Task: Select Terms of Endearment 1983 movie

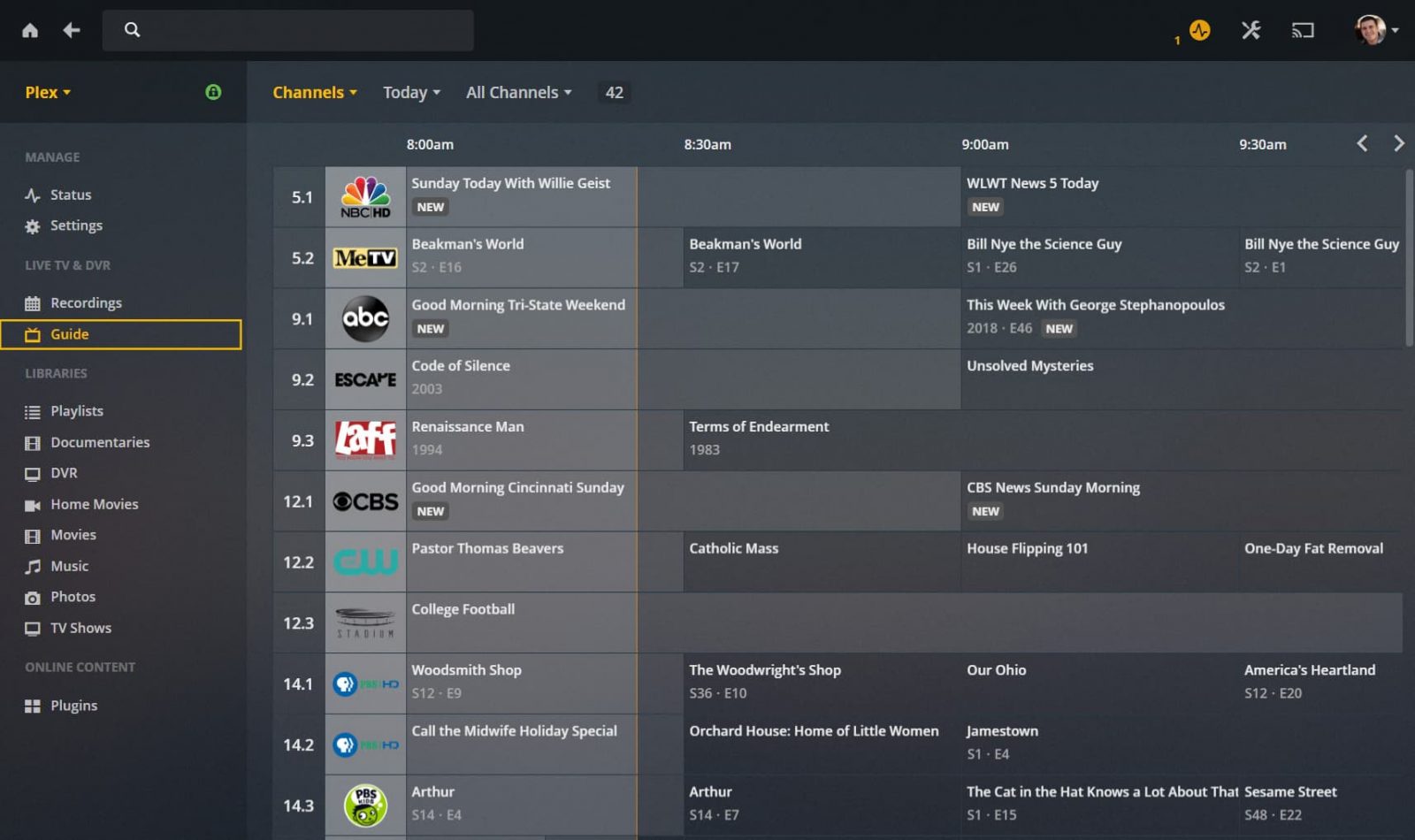Action: (1044, 440)
